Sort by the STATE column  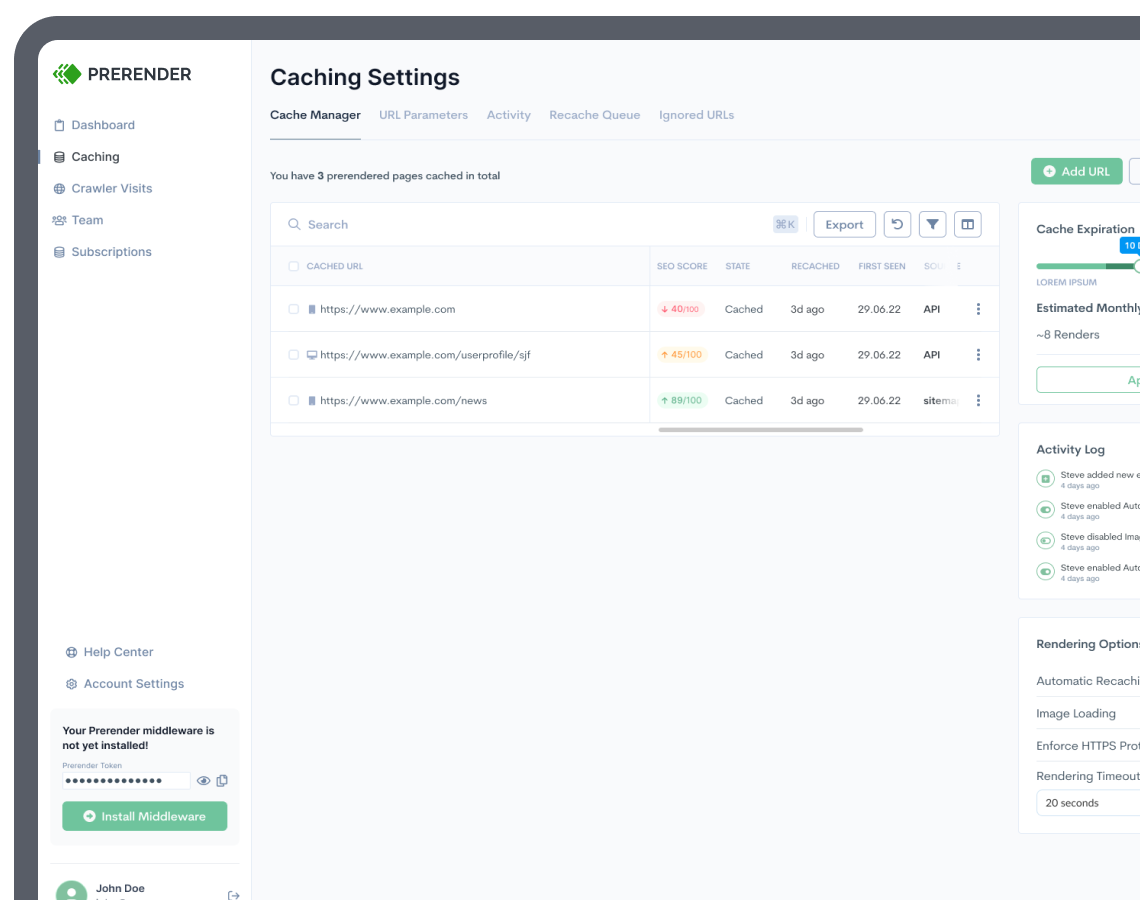point(737,266)
